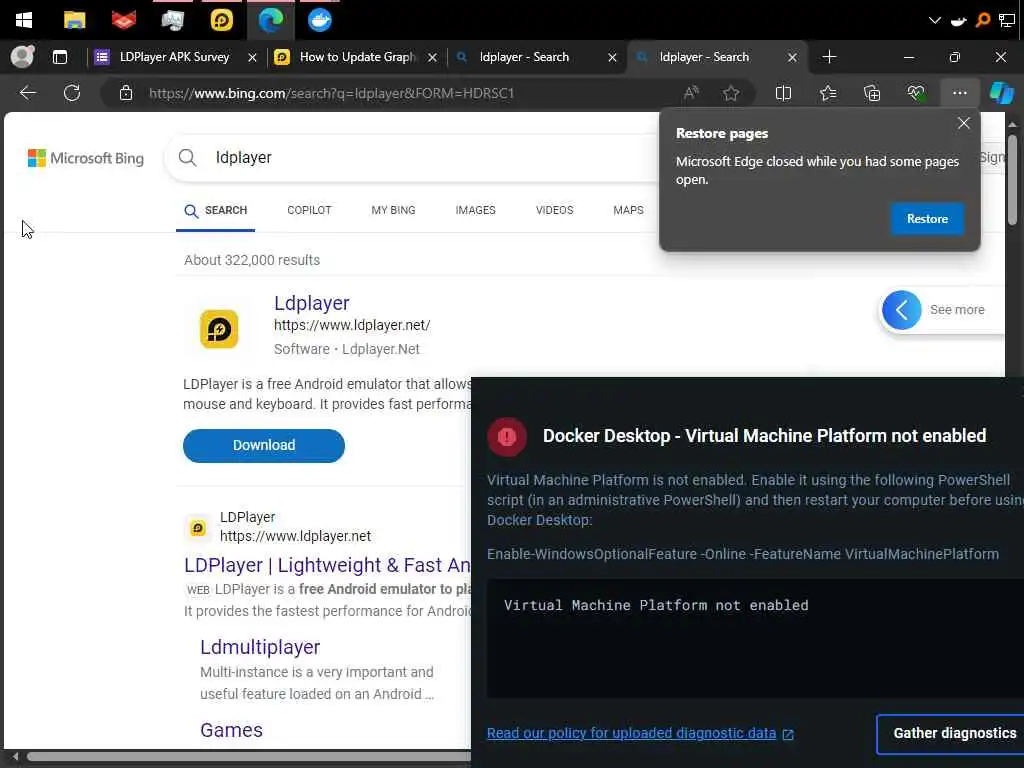View site information lock icon

[x=125, y=93]
